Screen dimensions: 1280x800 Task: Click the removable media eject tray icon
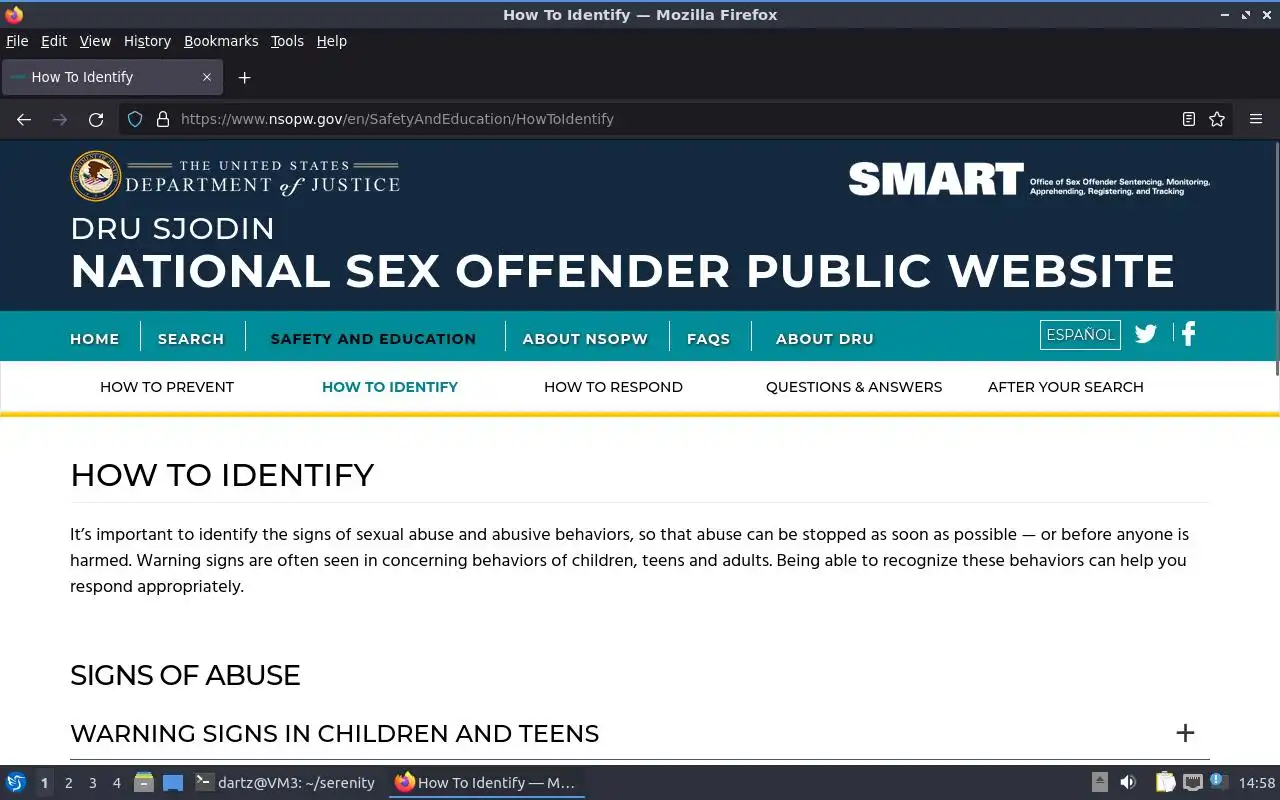(x=1099, y=783)
